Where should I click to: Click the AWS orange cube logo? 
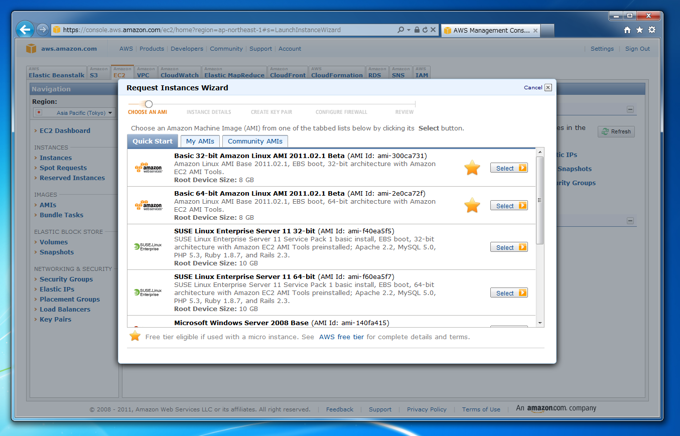tap(31, 48)
